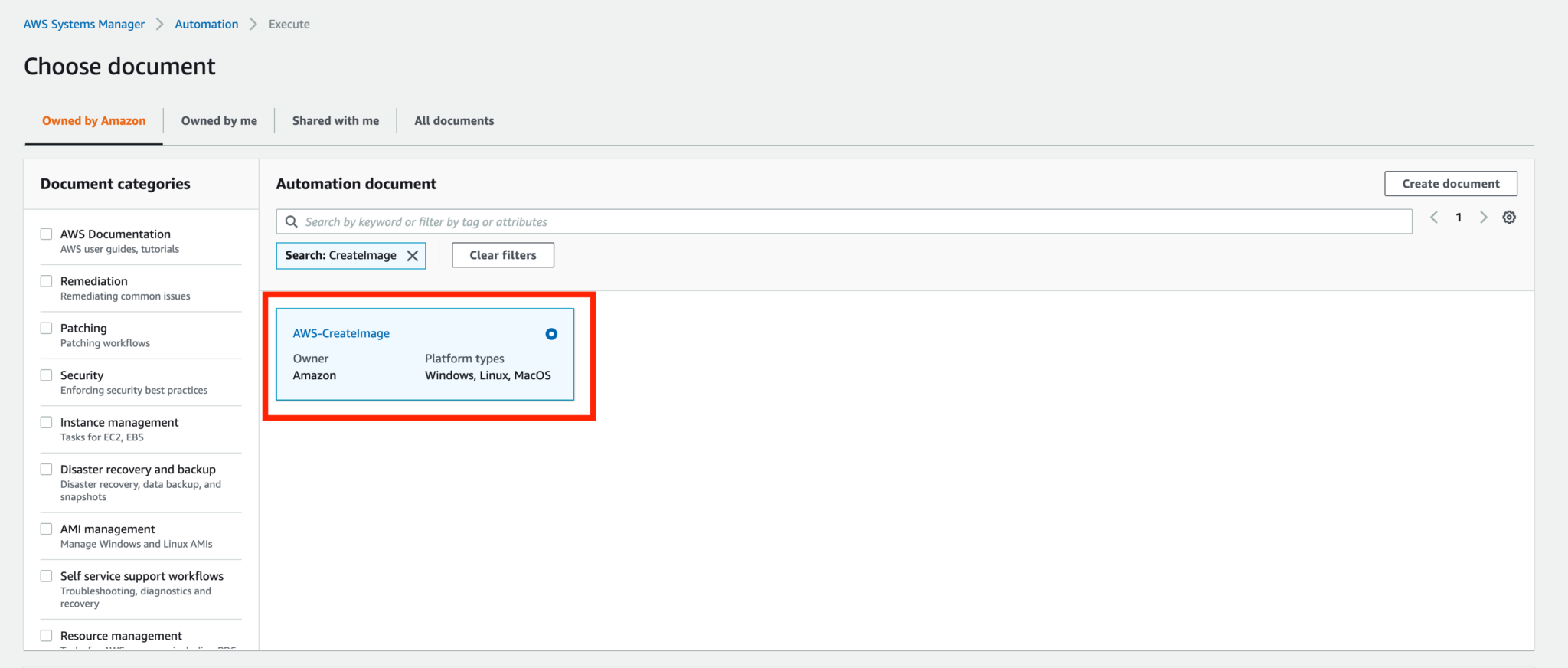
Task: Open the Shared with me tab
Action: click(x=335, y=121)
